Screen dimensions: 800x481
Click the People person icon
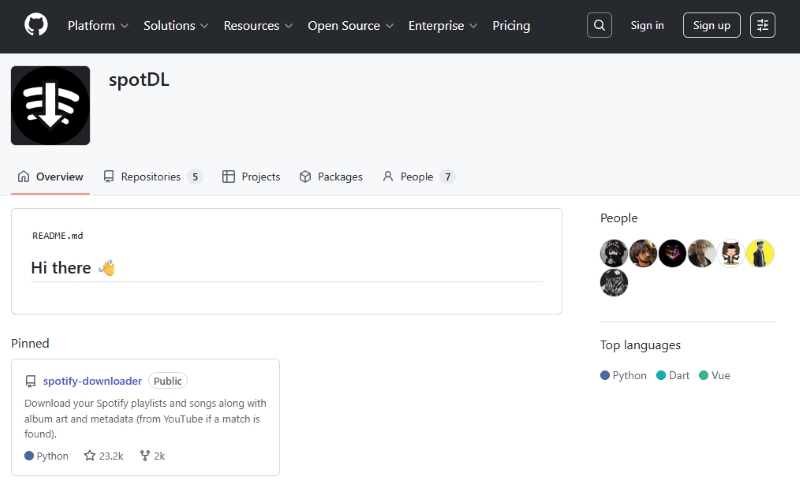pos(388,176)
